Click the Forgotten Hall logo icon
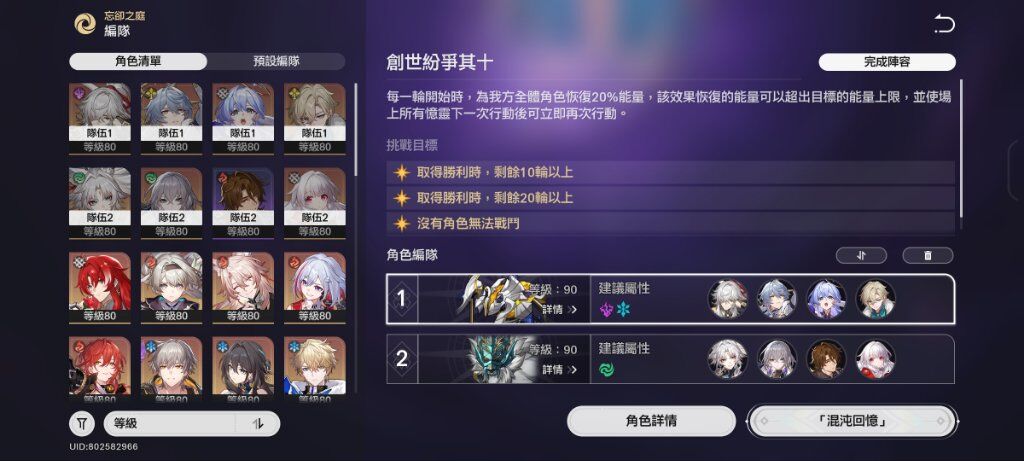The image size is (1024, 461). pyautogui.click(x=85, y=24)
